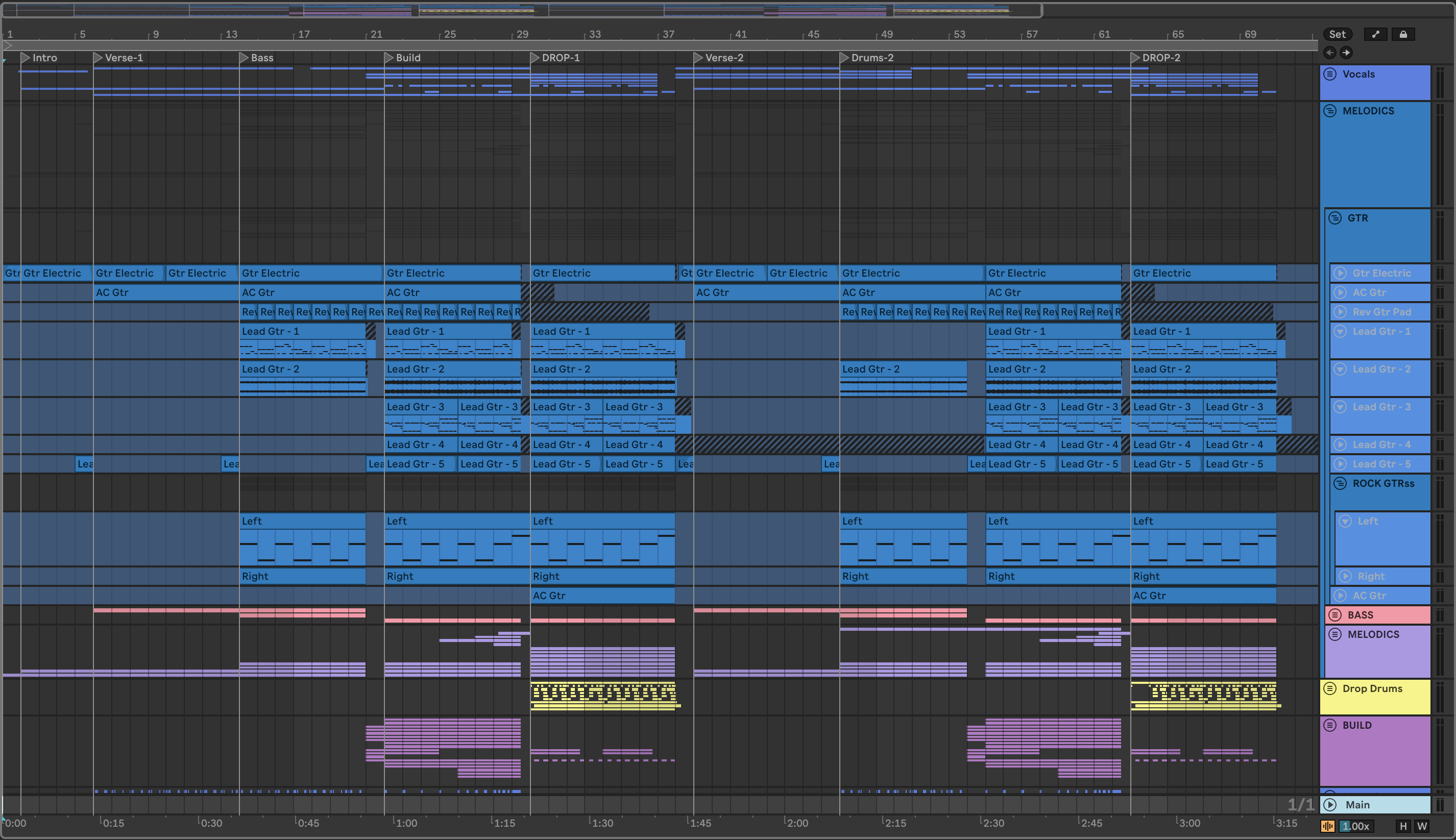Screen dimensions: 1456x840
Task: Click the automation mode icon beside Set
Action: coord(1376,34)
